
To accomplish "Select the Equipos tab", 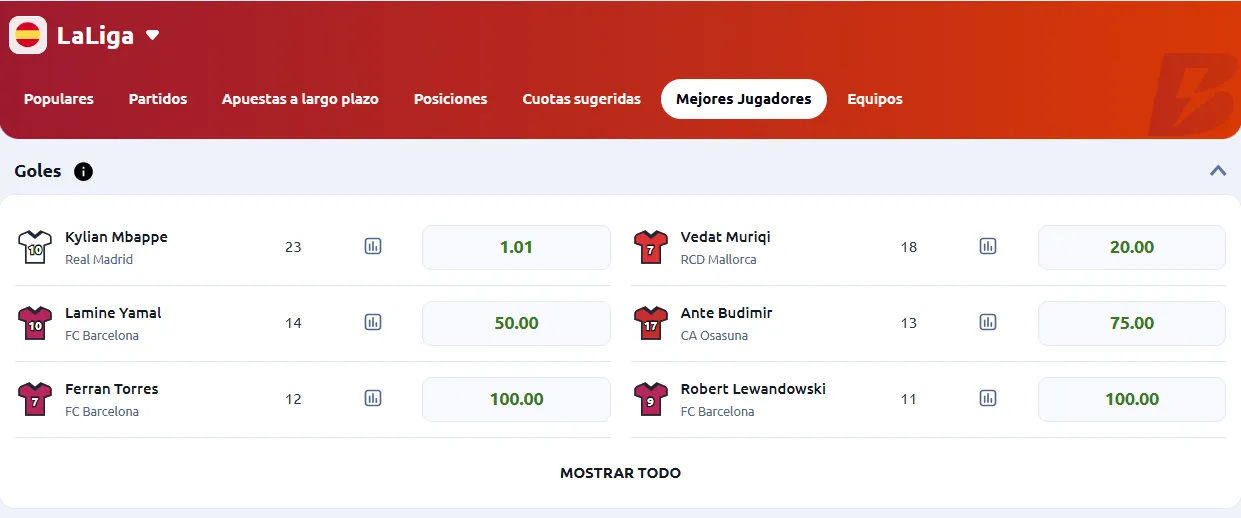I will (874, 99).
